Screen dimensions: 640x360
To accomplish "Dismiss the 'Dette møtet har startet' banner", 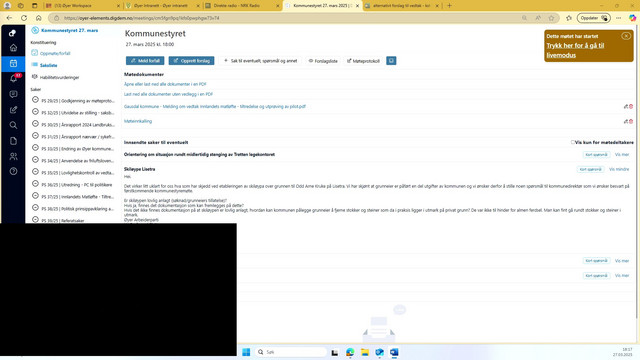I will pos(626,36).
